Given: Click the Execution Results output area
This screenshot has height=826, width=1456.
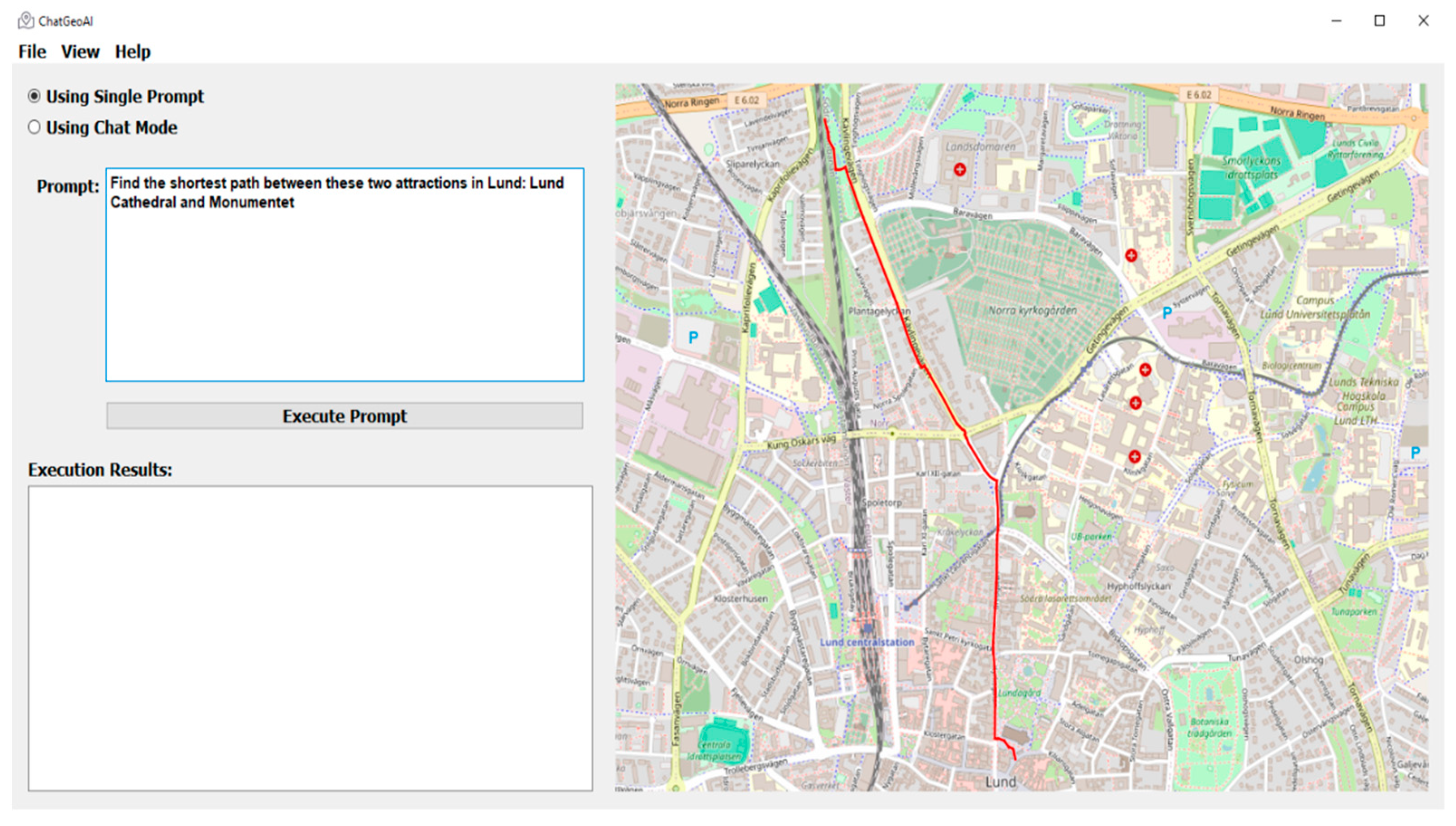Looking at the screenshot, I should point(310,637).
